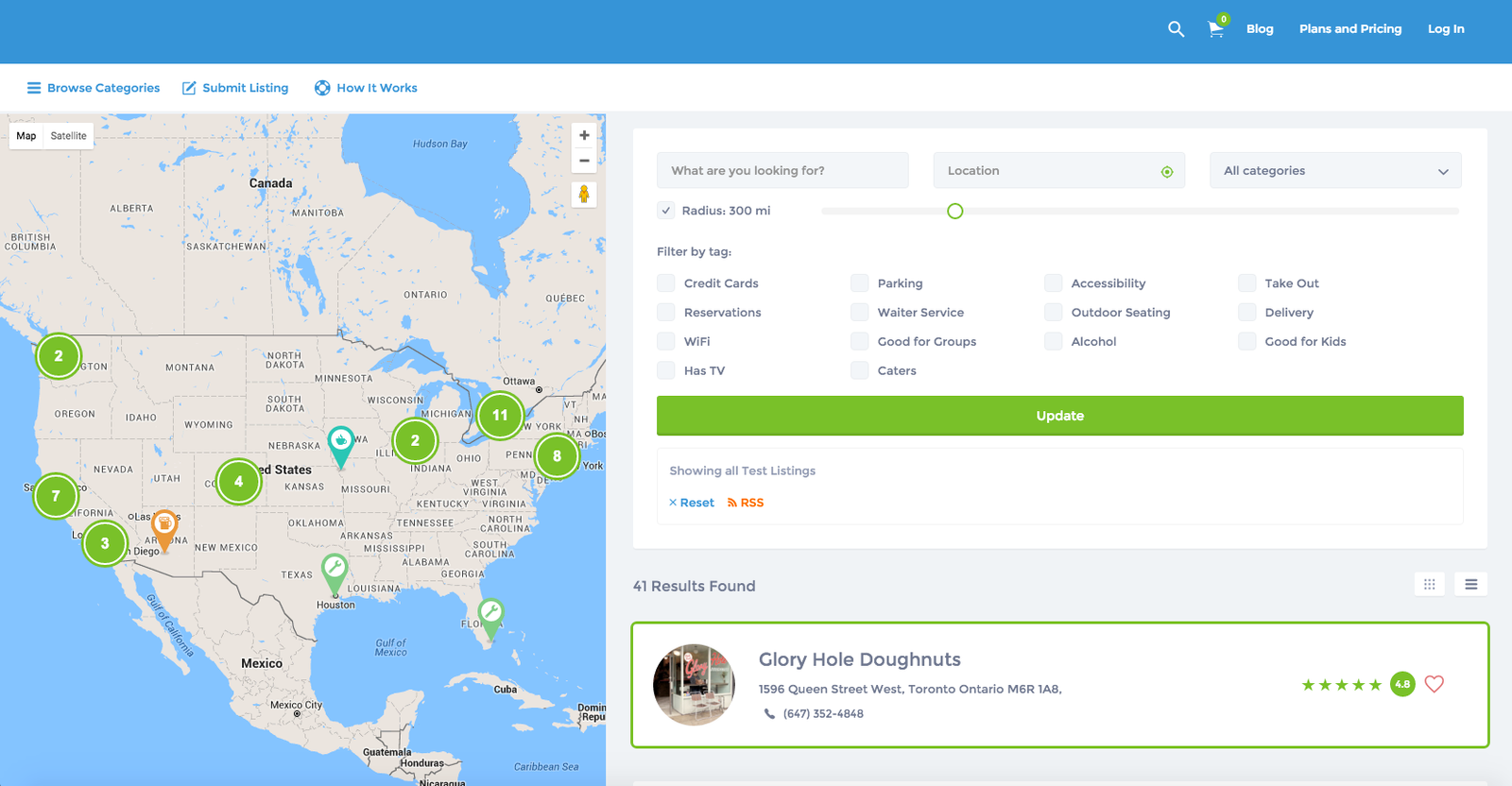Click the heart favorite icon on listing
Screen dimensions: 1512x786
(1434, 684)
